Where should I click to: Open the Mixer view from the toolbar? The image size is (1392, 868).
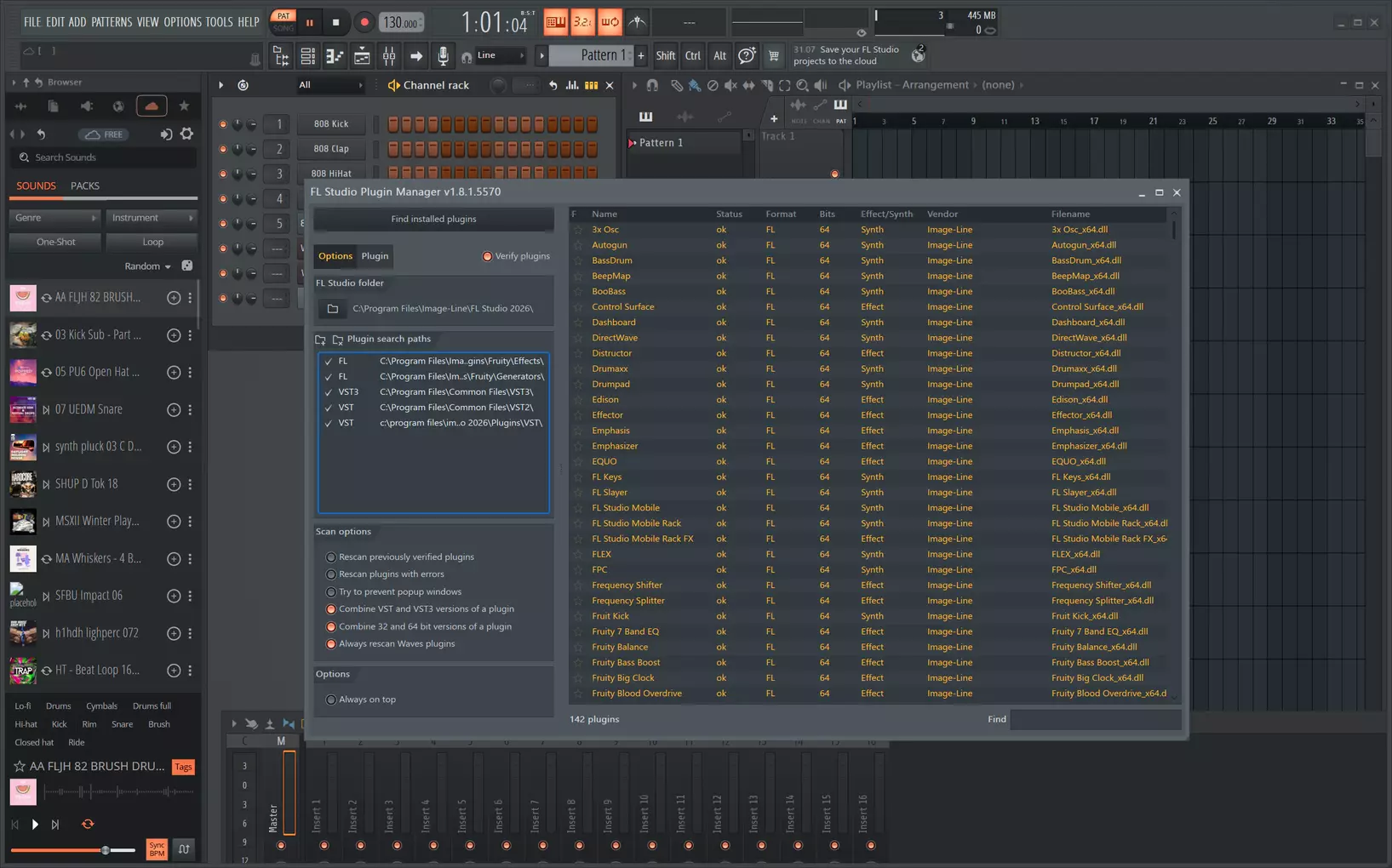389,56
